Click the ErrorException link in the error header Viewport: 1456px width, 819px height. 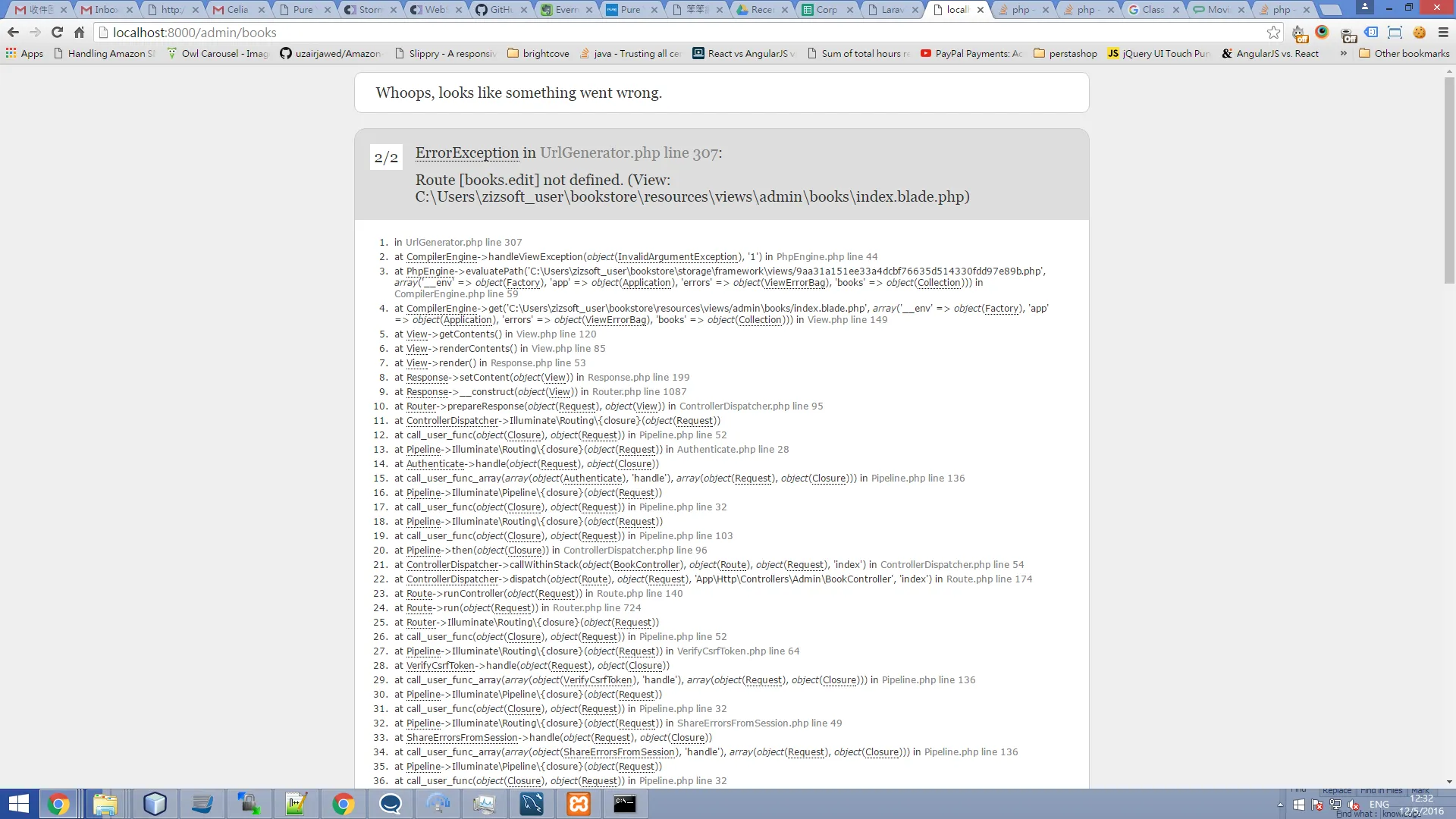point(466,153)
